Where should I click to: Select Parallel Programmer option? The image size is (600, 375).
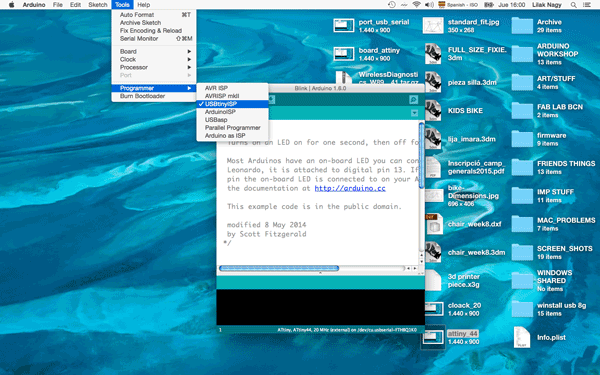(x=232, y=128)
